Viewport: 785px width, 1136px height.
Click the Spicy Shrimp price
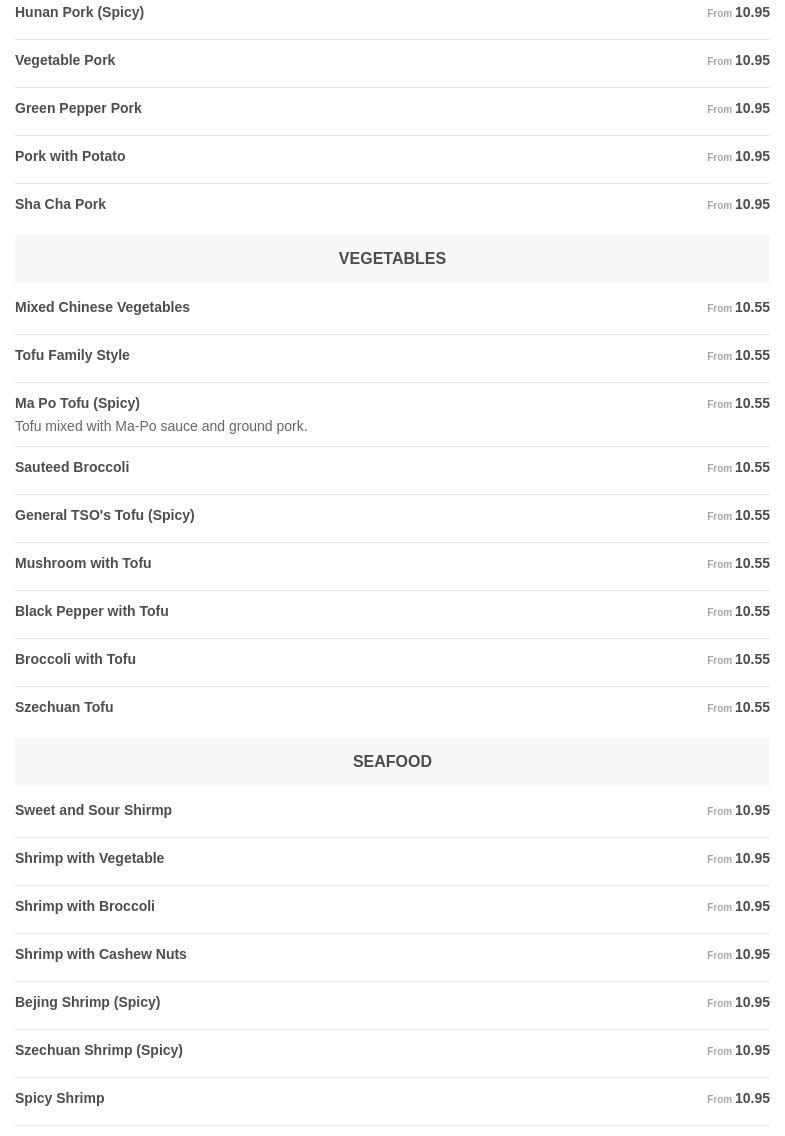[751, 1099]
